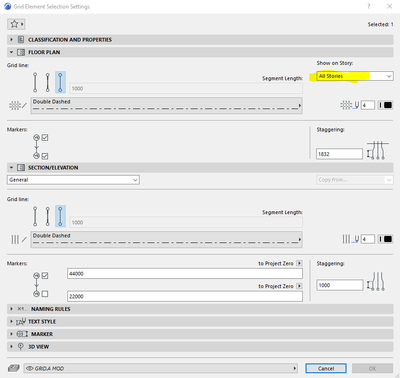Screen dimensions: 400x378
Task: Open the Favorites star button
Action: tap(16, 24)
